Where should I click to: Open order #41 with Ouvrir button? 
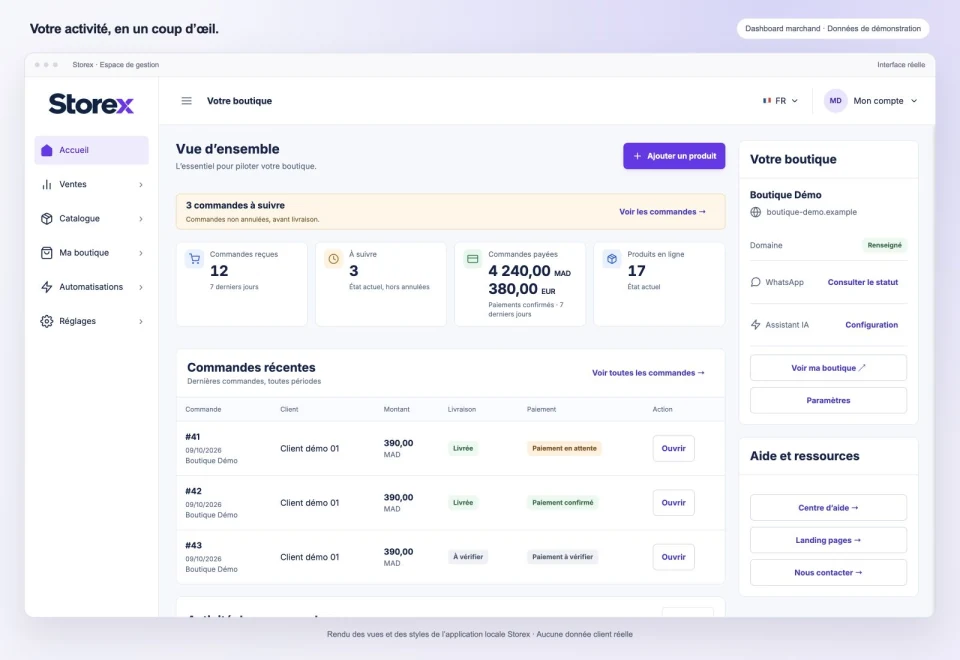tap(673, 449)
